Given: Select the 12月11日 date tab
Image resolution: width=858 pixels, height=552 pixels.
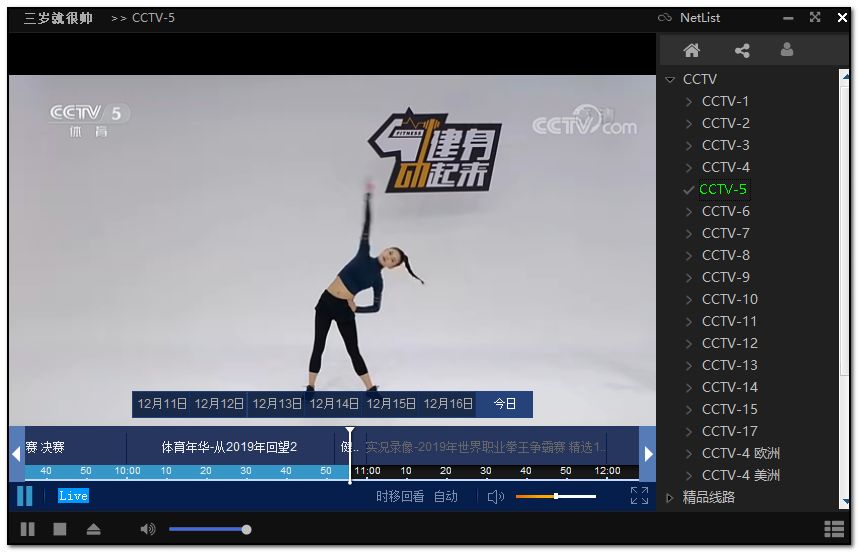Looking at the screenshot, I should tap(162, 404).
